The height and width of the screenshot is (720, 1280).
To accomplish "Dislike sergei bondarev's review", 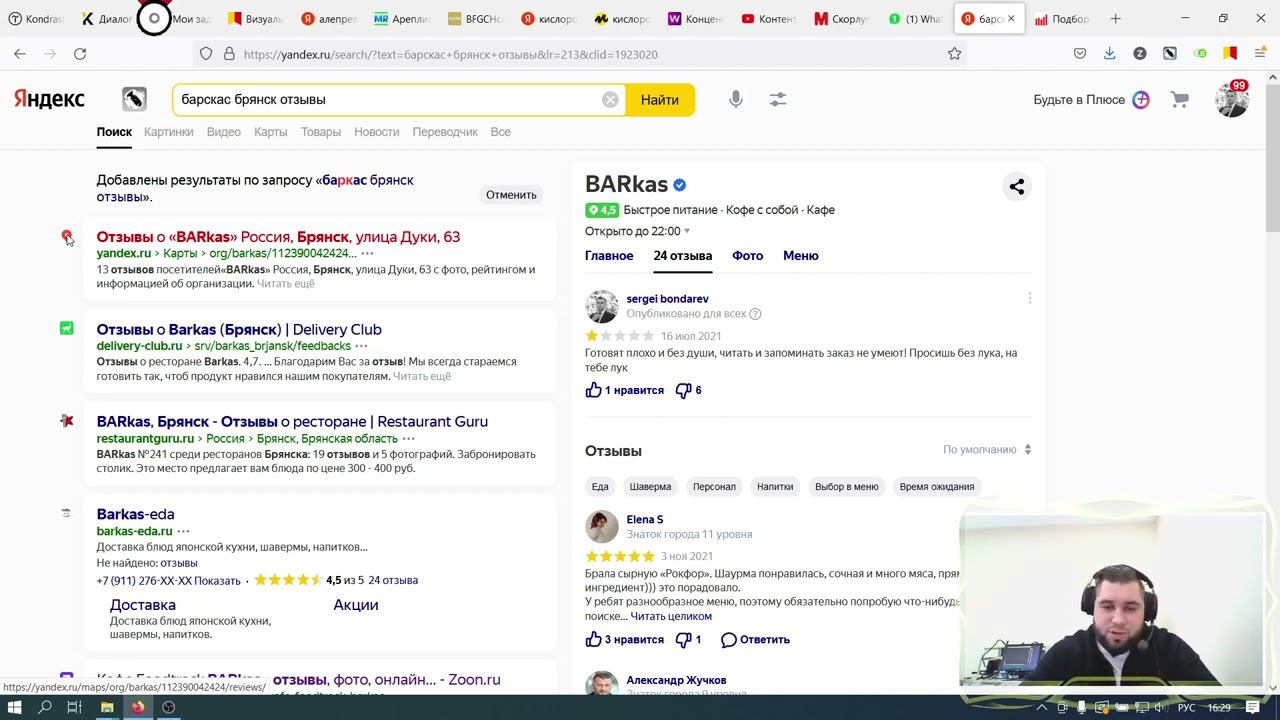I will (x=689, y=390).
